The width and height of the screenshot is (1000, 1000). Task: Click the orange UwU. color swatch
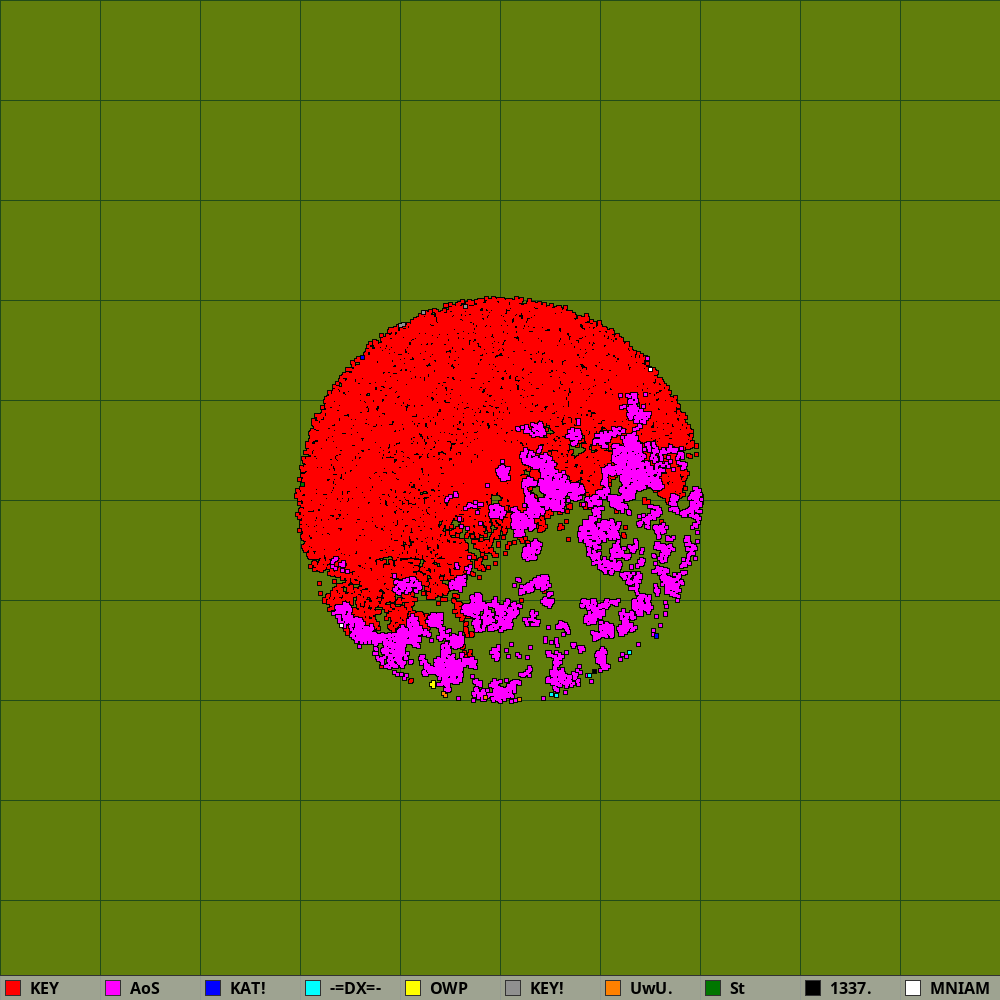(x=613, y=988)
